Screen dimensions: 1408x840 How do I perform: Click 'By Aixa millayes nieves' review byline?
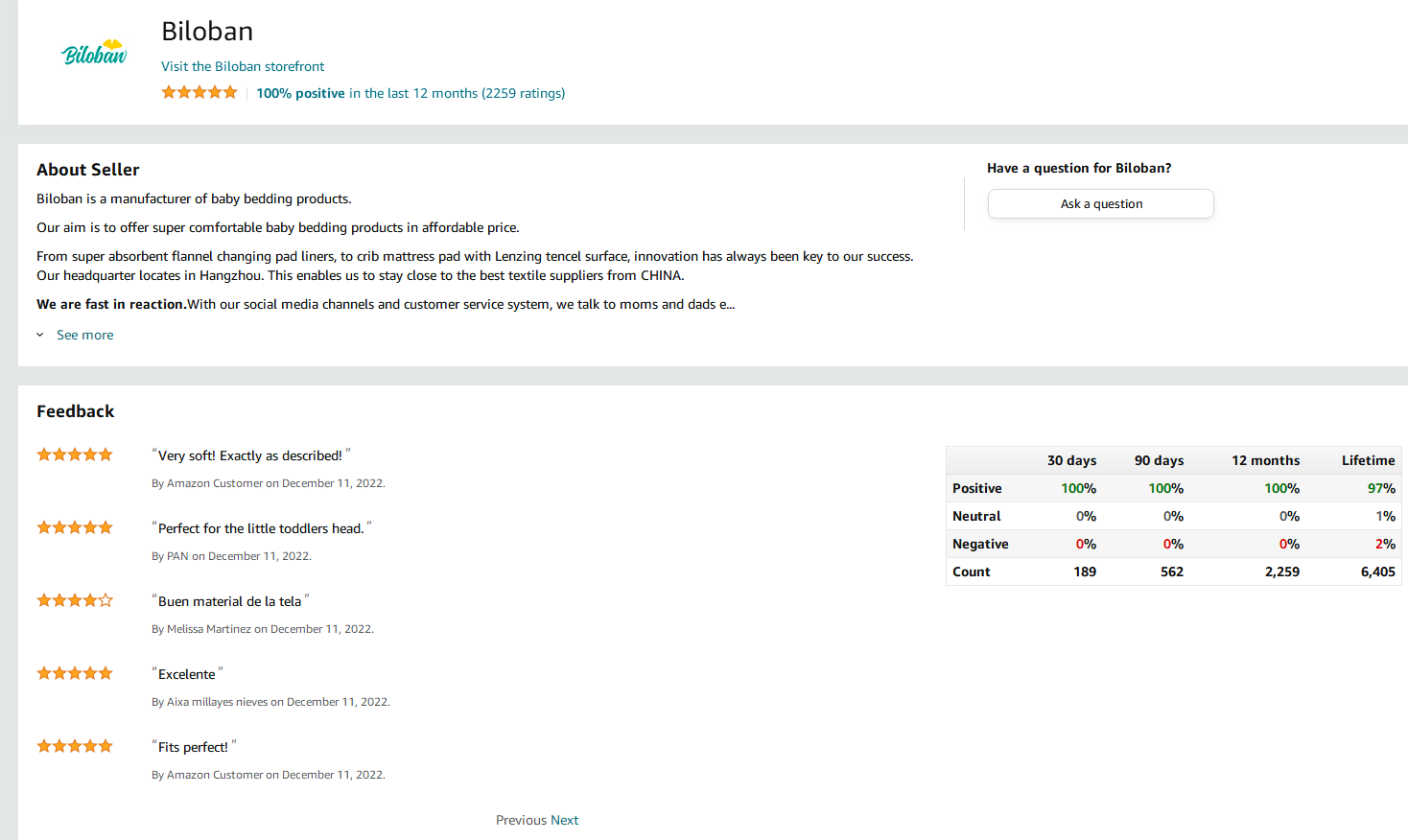tap(270, 702)
